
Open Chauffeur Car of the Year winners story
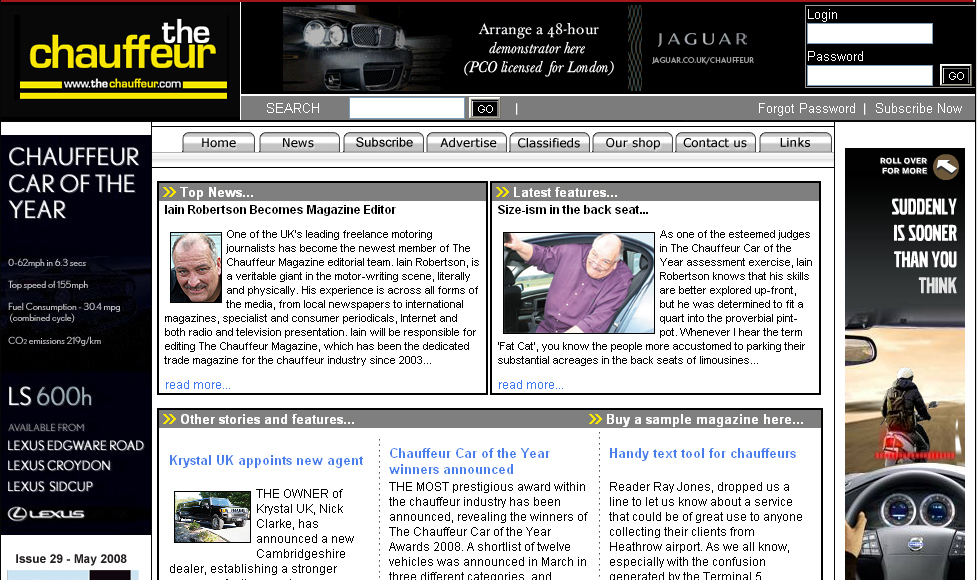click(x=469, y=461)
